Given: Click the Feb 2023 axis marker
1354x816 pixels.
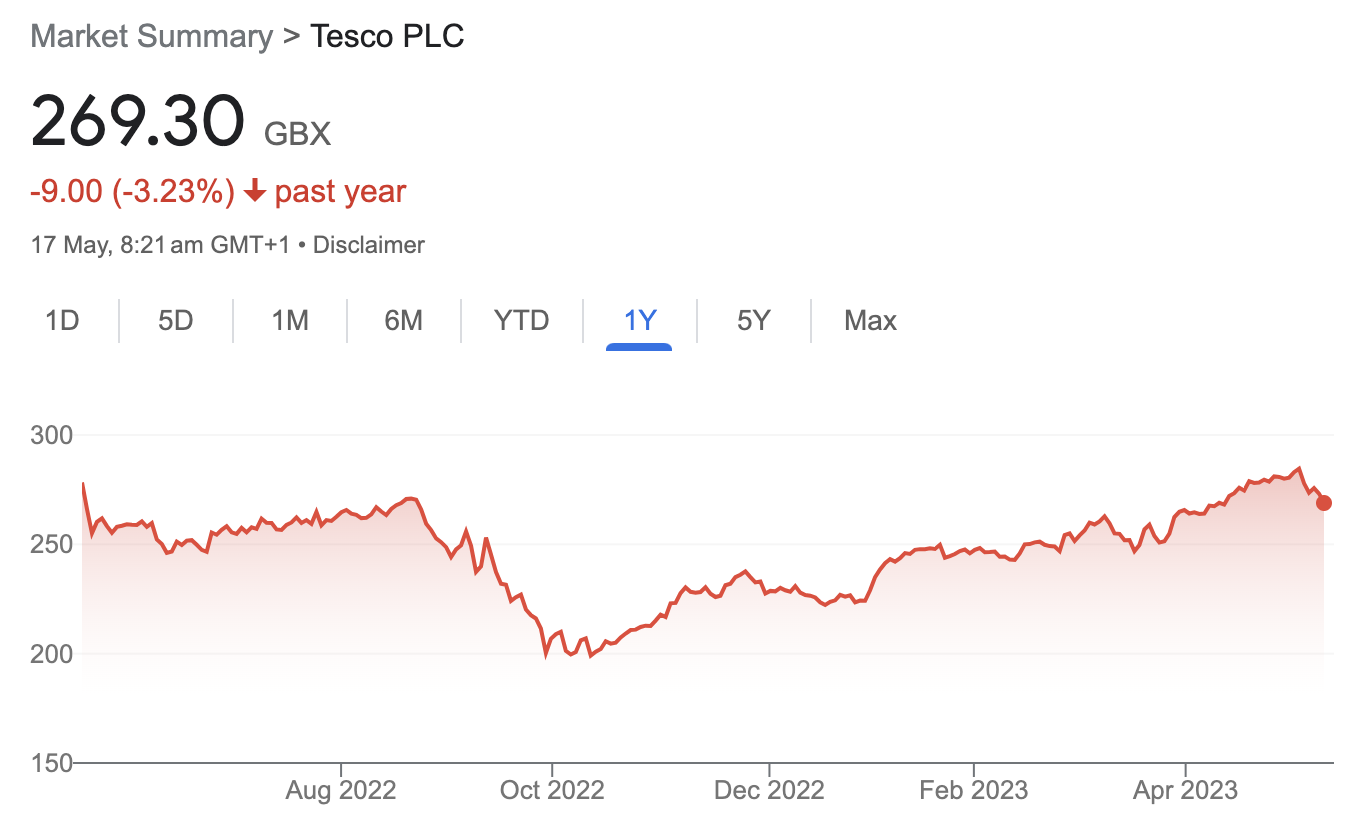Looking at the screenshot, I should click(x=973, y=791).
